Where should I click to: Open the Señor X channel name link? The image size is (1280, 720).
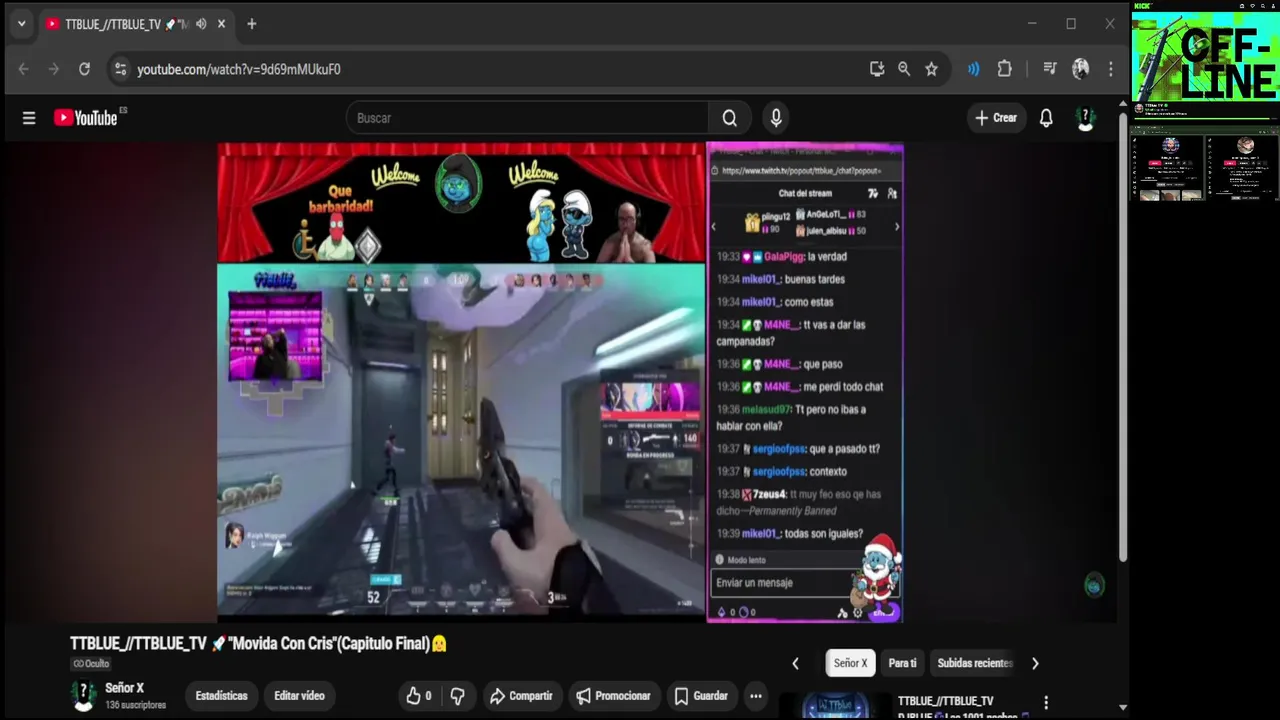125,688
